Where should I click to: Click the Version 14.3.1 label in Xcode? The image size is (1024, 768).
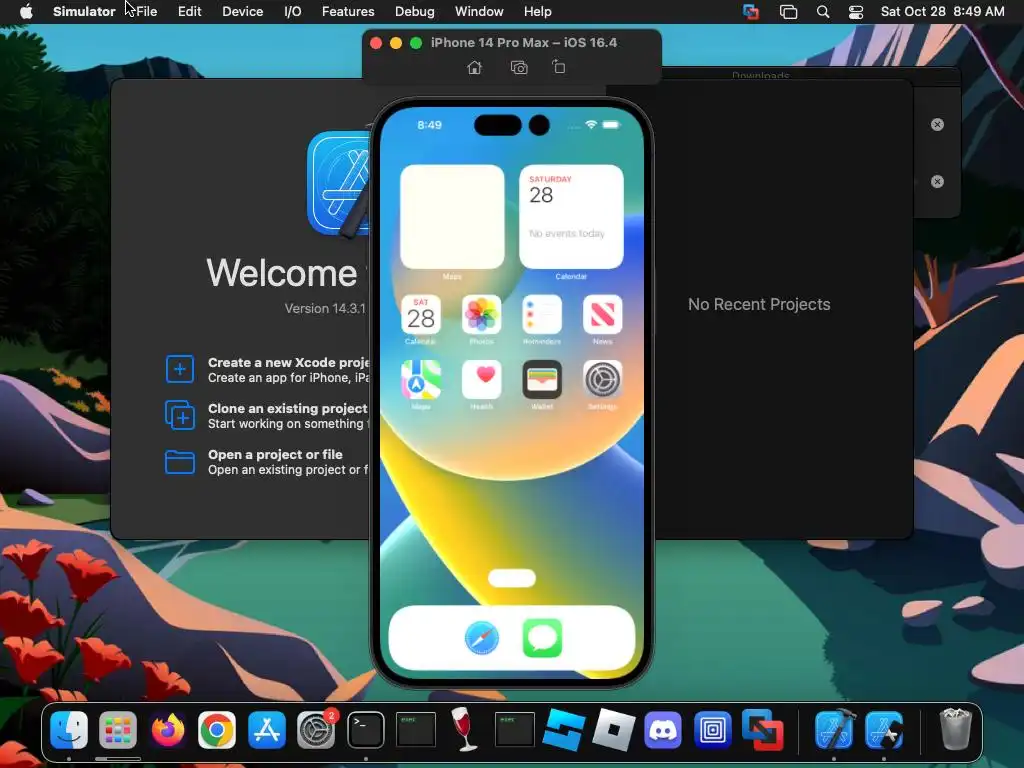[x=325, y=308]
